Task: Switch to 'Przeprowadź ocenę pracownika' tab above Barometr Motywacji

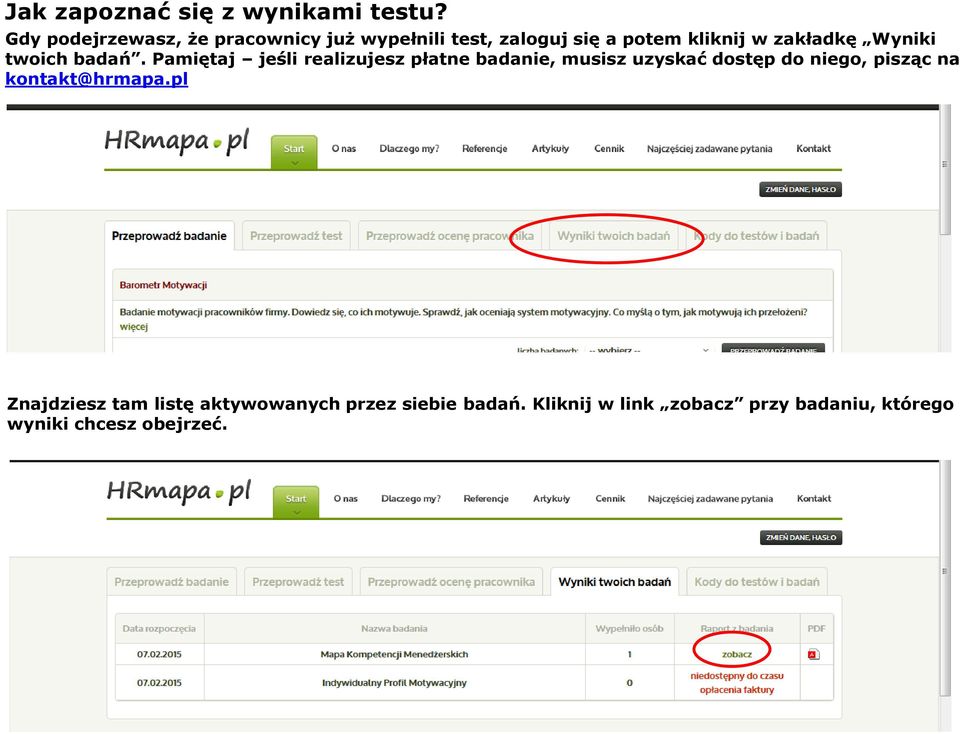Action: (x=449, y=236)
